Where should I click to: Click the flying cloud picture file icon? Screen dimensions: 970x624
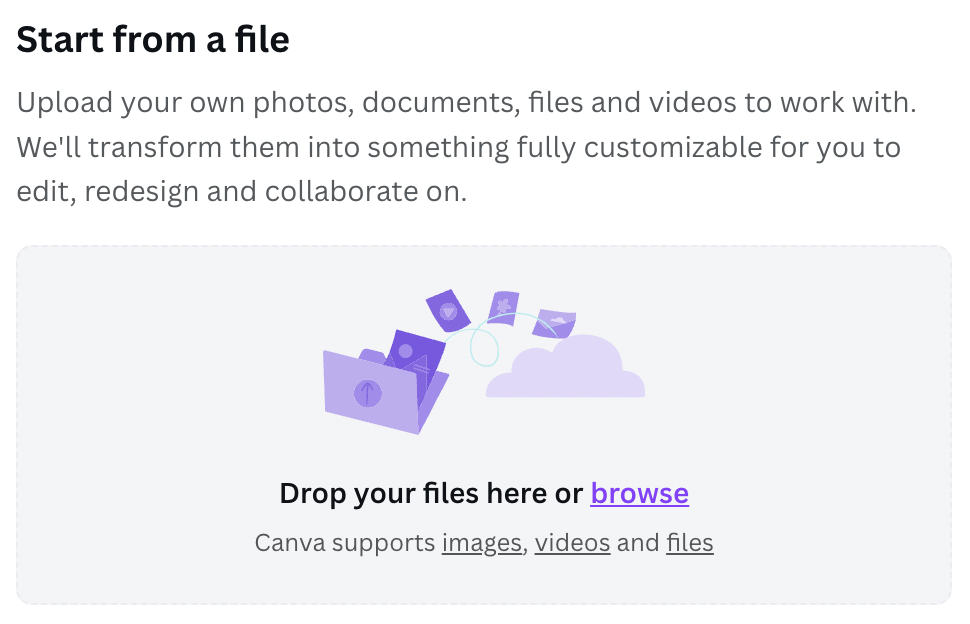click(x=554, y=323)
